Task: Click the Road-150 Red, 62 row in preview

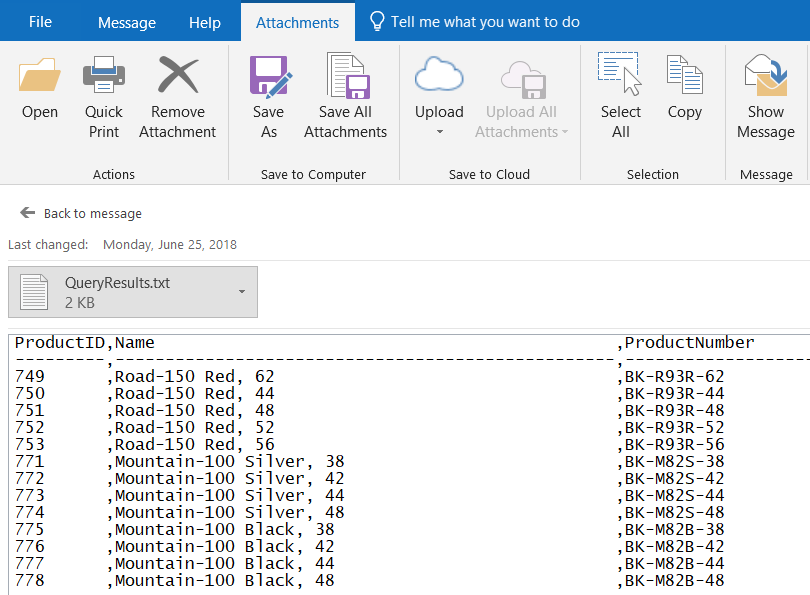Action: coord(194,377)
